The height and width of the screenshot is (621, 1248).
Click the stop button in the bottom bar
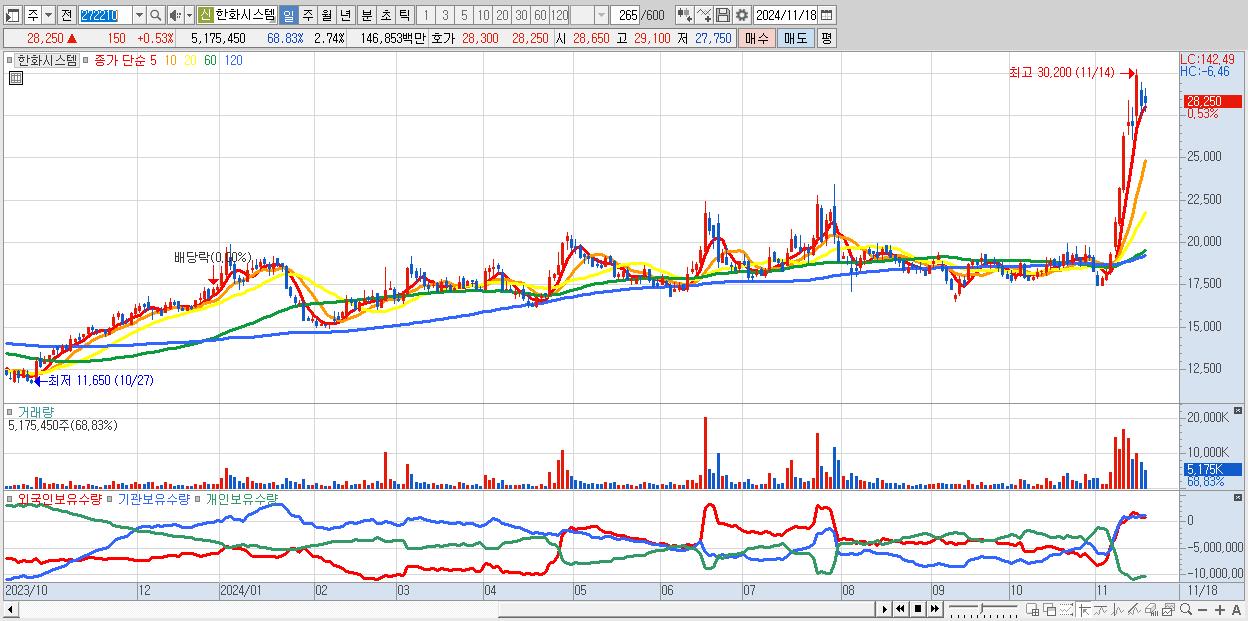tap(917, 609)
